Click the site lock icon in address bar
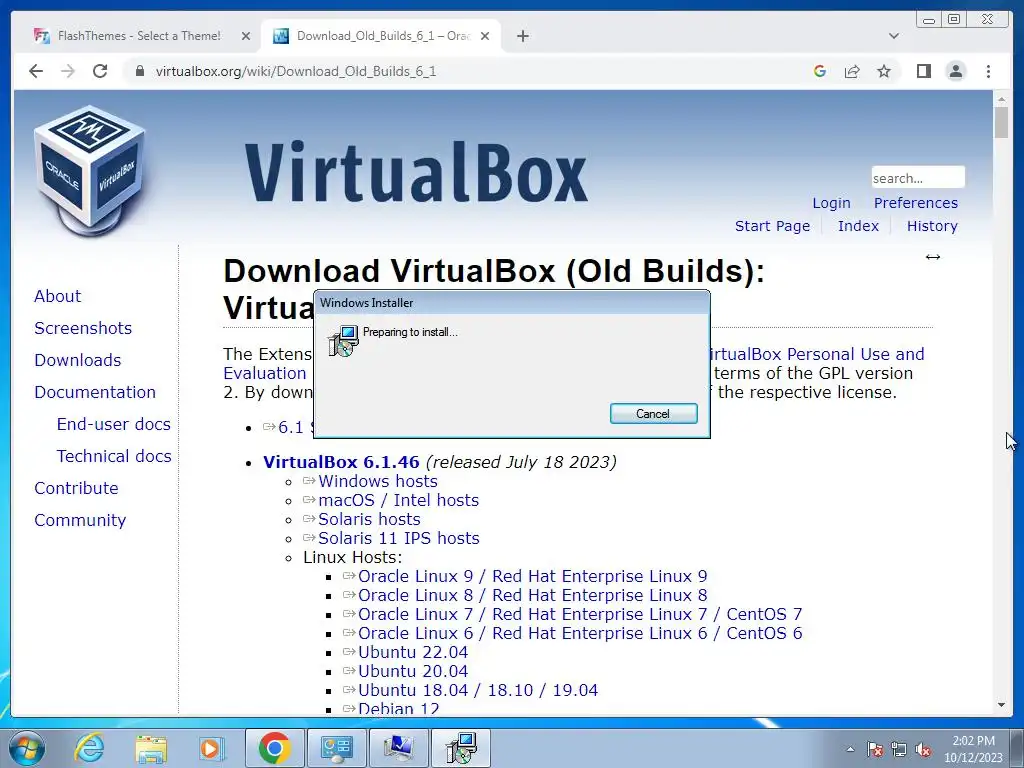Viewport: 1024px width, 768px height. coord(139,71)
